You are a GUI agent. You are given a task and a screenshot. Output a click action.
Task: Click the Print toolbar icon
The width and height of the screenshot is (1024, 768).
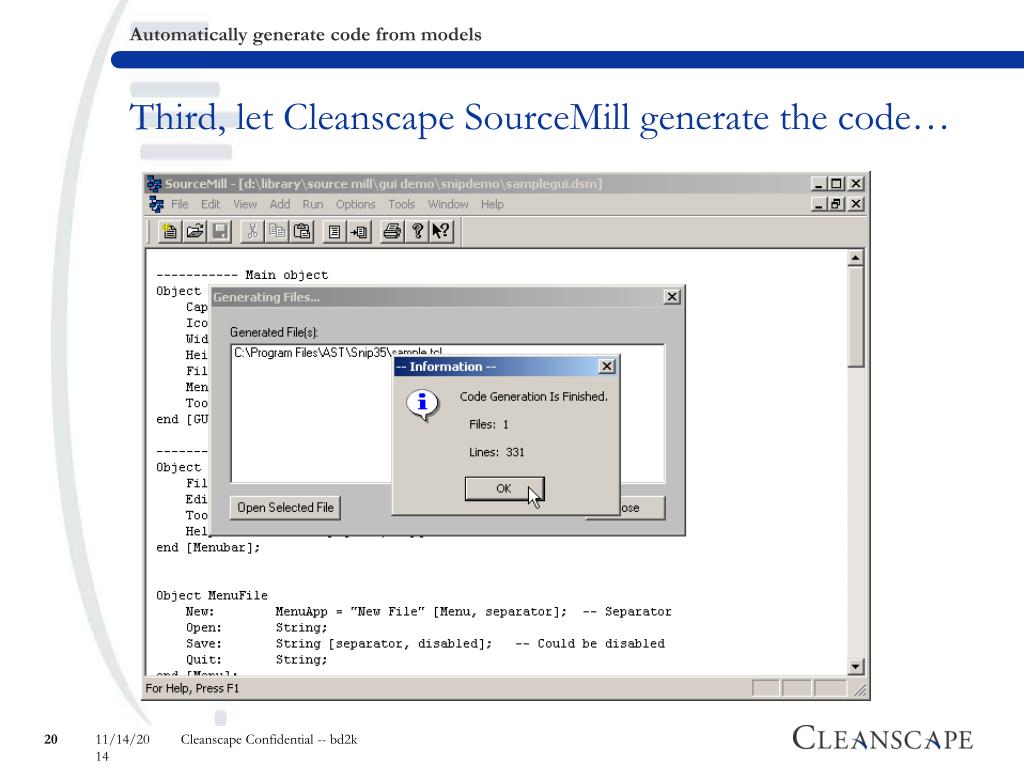click(392, 231)
